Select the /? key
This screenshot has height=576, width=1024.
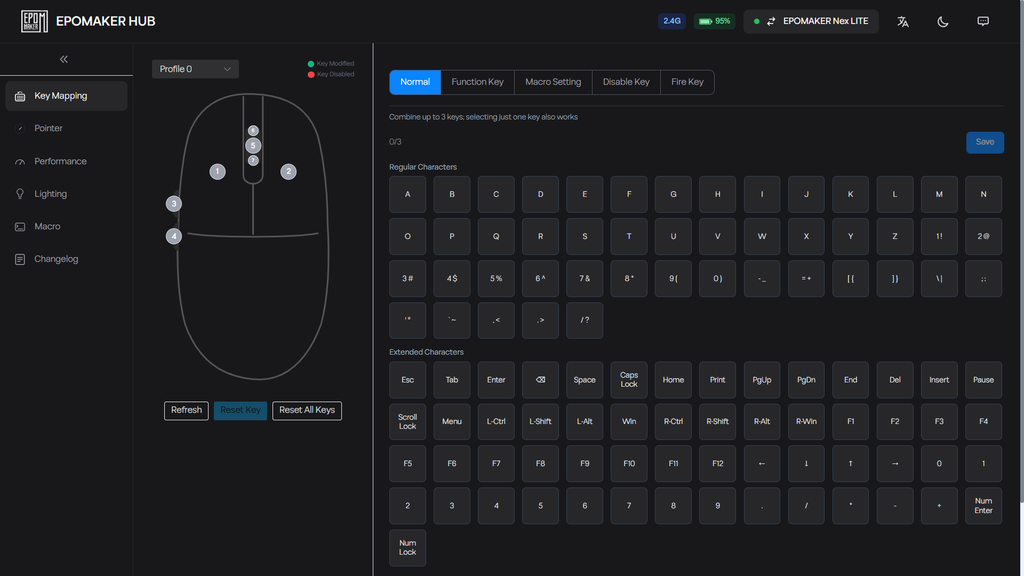point(584,321)
